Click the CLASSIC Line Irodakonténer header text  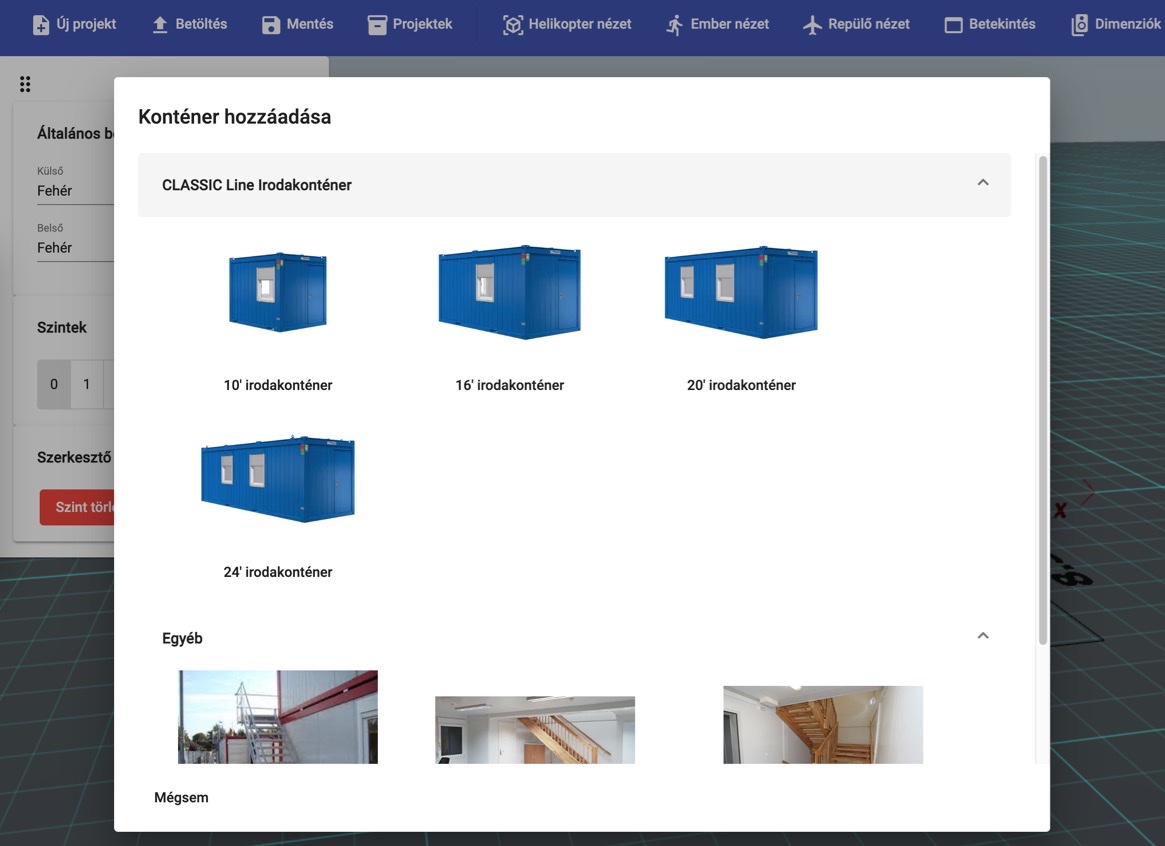click(x=257, y=185)
